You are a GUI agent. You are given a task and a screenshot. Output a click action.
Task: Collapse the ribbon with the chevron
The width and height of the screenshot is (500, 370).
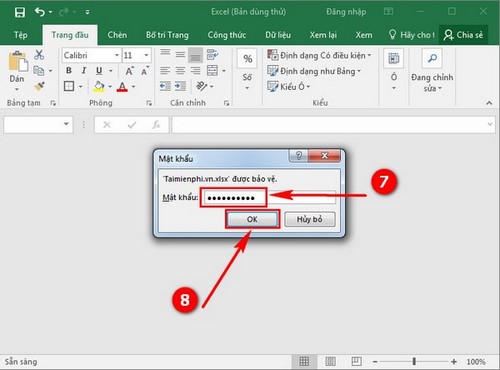pos(489,103)
